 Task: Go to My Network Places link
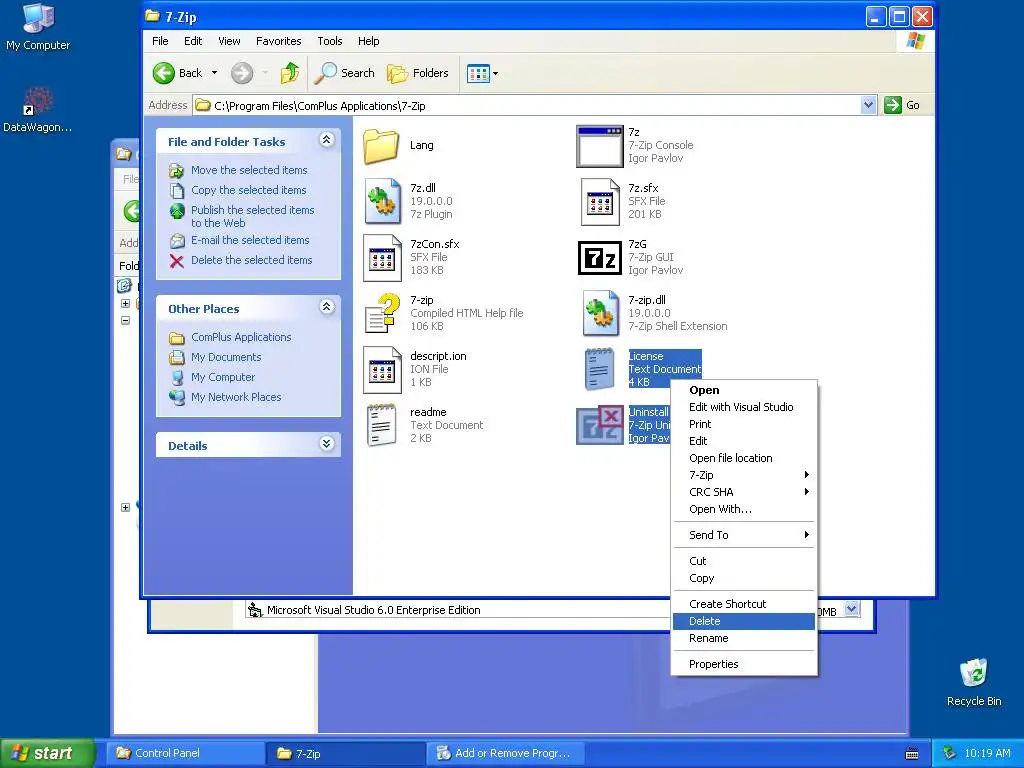(236, 397)
